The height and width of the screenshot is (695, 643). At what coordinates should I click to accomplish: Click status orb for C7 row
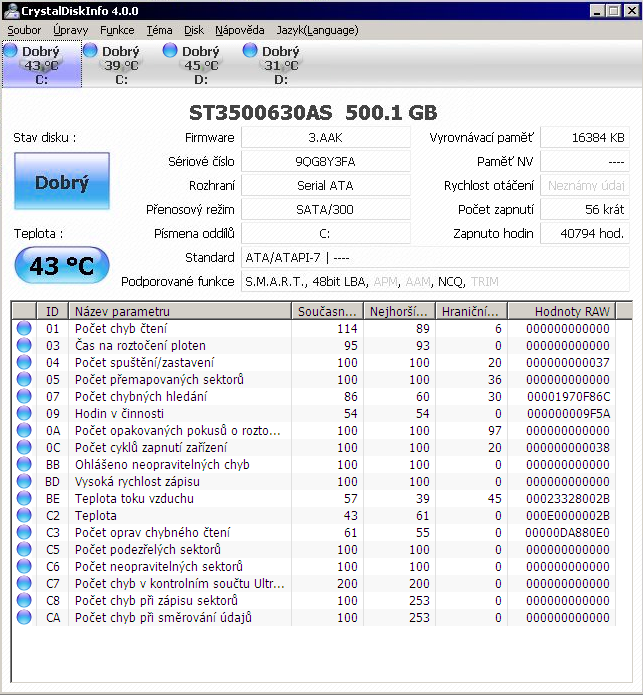pyautogui.click(x=24, y=583)
